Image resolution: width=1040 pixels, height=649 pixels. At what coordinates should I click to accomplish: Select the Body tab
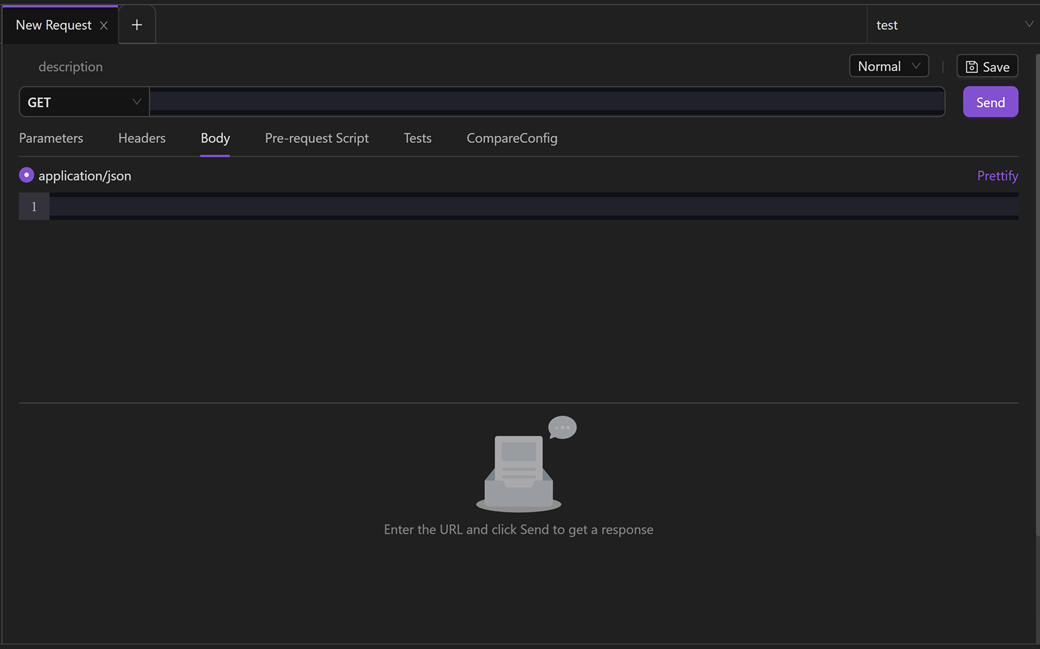pos(215,138)
